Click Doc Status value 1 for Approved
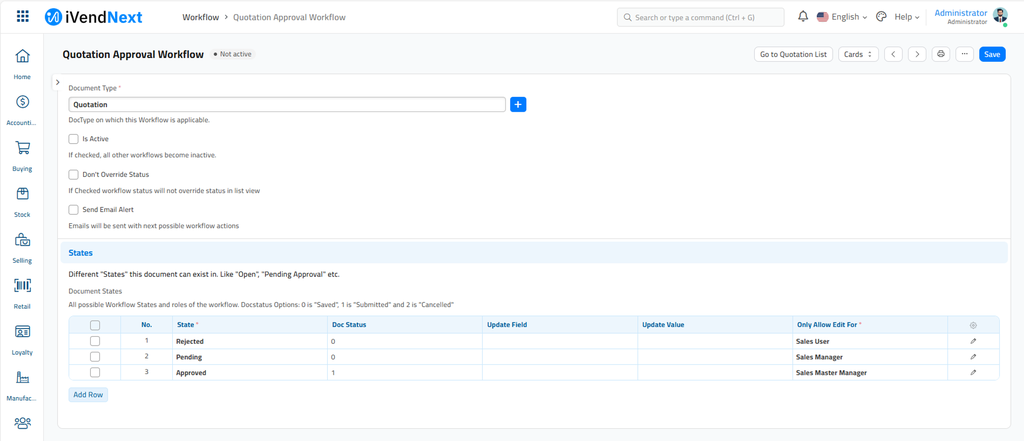1024x441 pixels. 404,372
